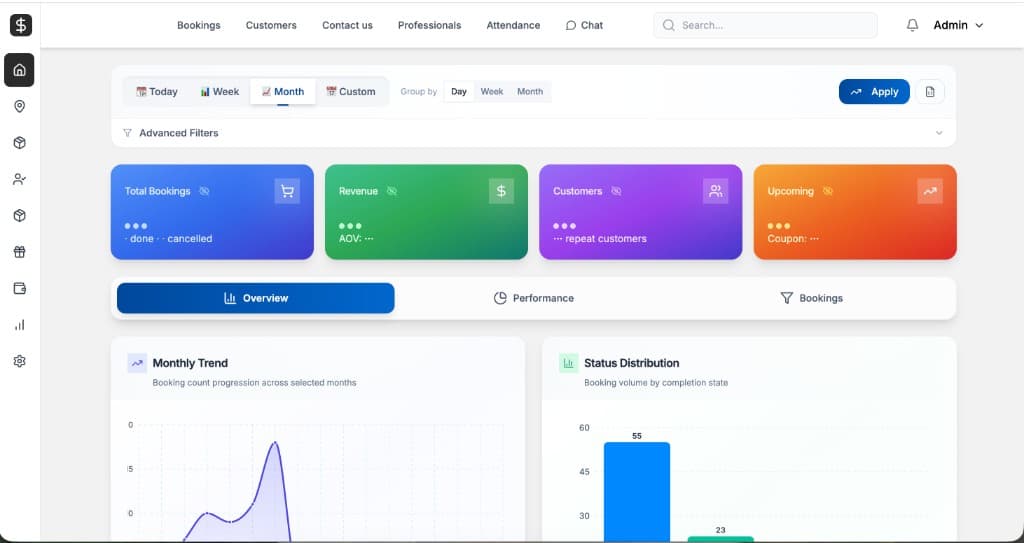Click the search magnifier icon
The image size is (1024, 543).
coord(668,25)
